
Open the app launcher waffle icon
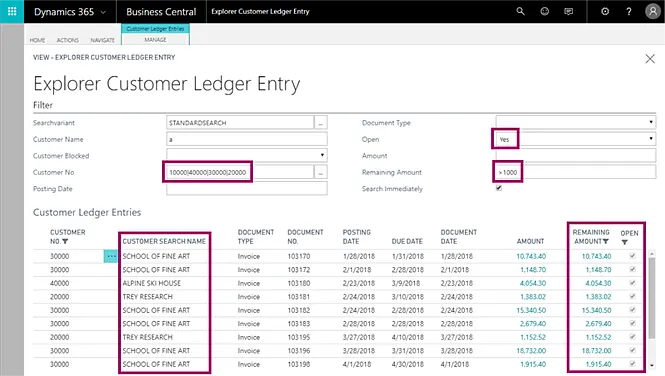(12, 11)
